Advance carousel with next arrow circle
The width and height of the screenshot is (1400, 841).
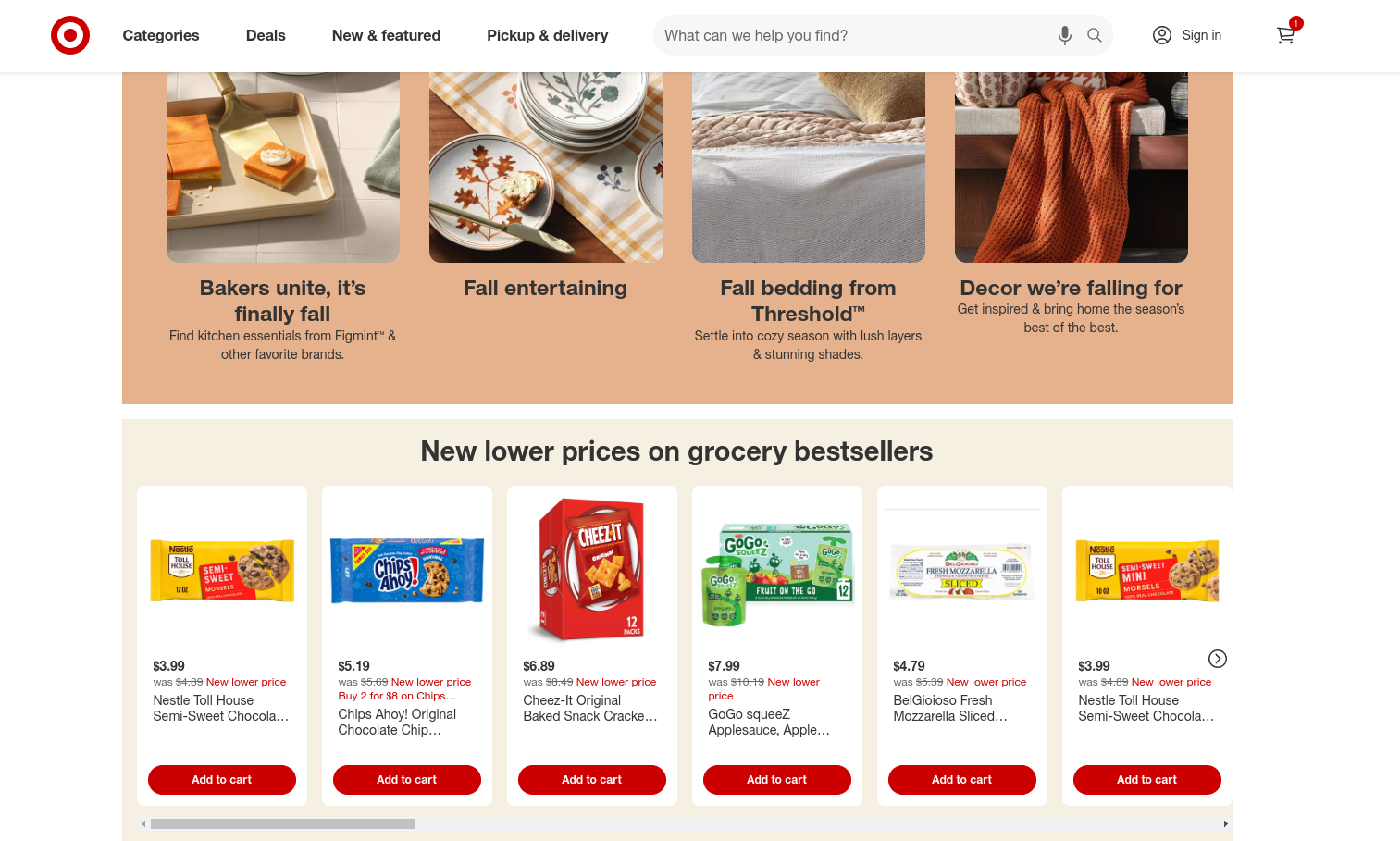coord(1218,659)
